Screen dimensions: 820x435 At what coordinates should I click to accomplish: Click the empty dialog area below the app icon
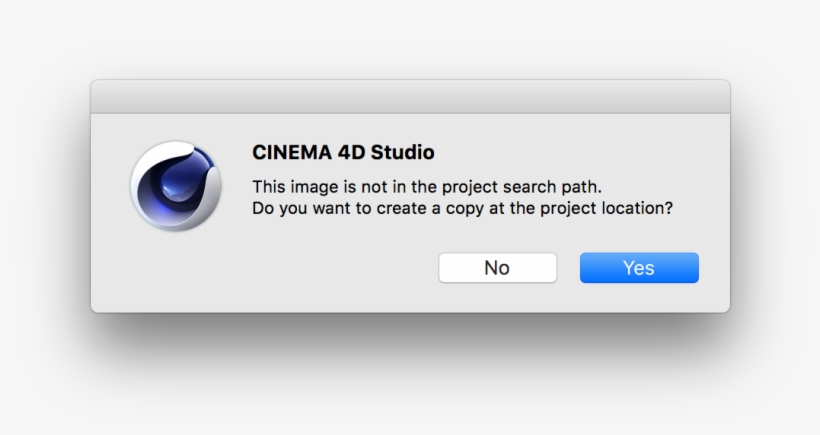[176, 272]
